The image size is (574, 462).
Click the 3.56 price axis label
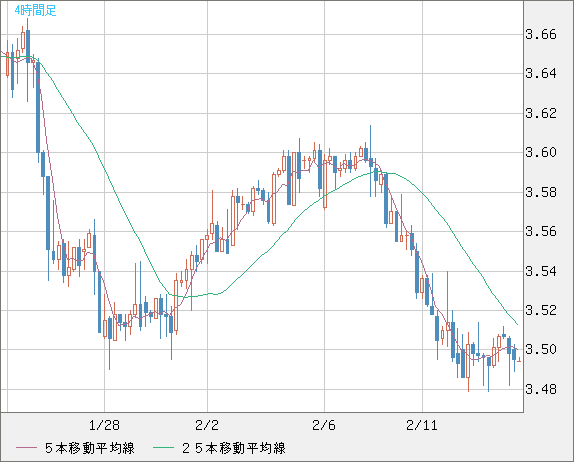(541, 231)
